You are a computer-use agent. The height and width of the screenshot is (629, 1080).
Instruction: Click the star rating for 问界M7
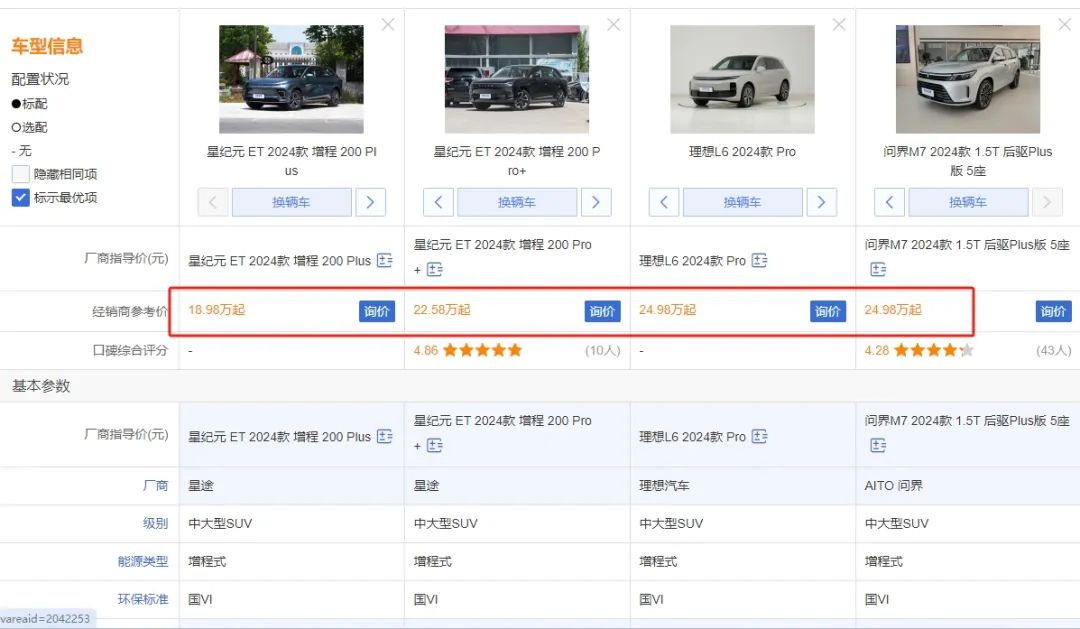(934, 350)
